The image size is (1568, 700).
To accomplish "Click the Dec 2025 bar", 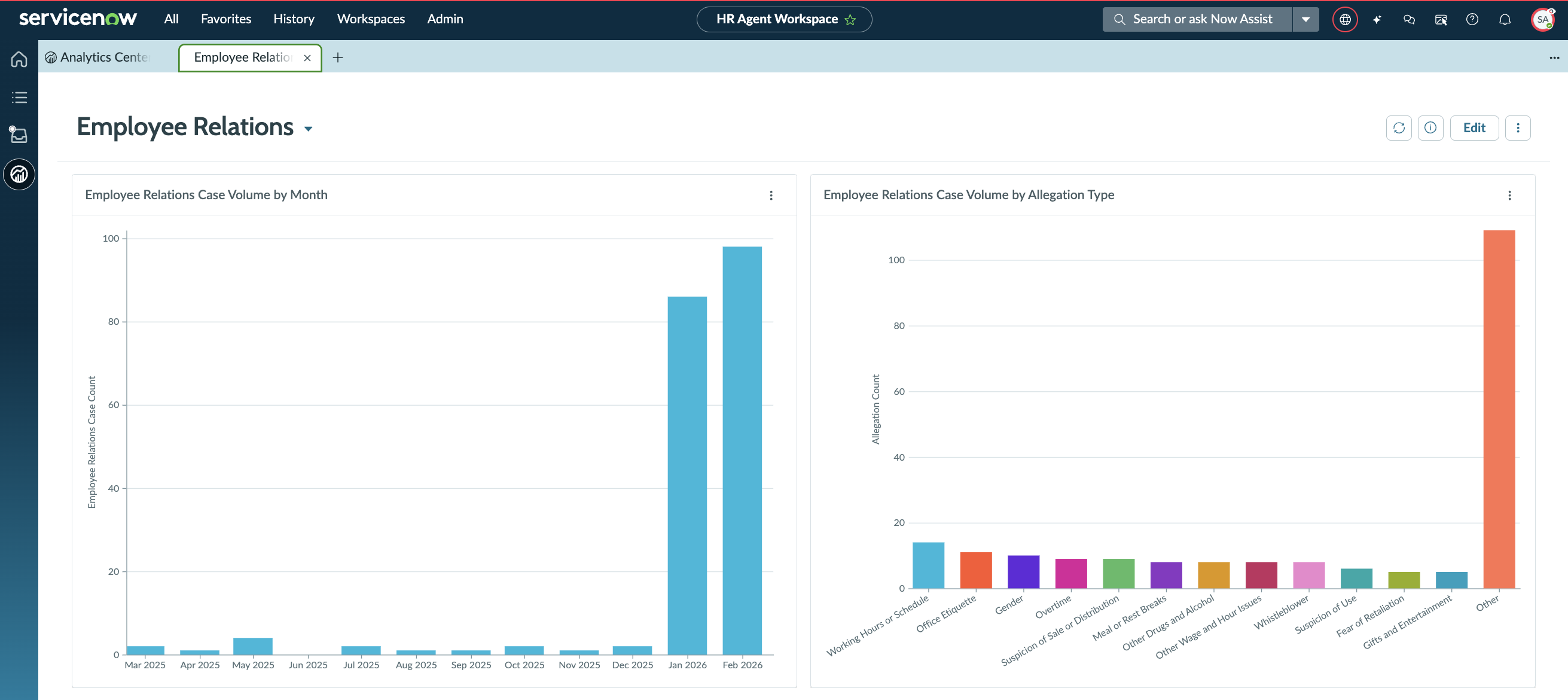I will pyautogui.click(x=632, y=650).
